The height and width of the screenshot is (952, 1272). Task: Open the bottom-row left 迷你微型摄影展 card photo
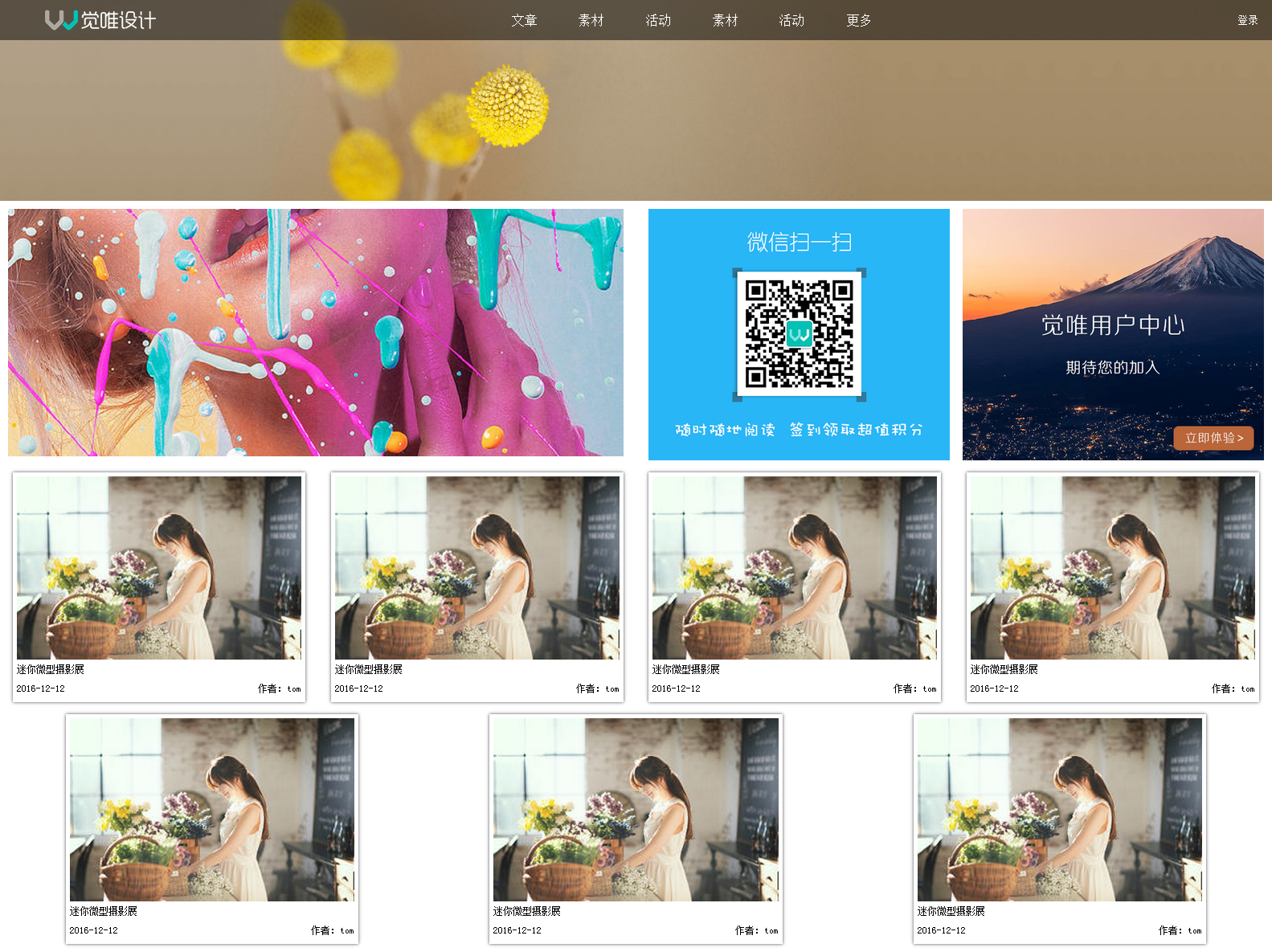pos(212,810)
